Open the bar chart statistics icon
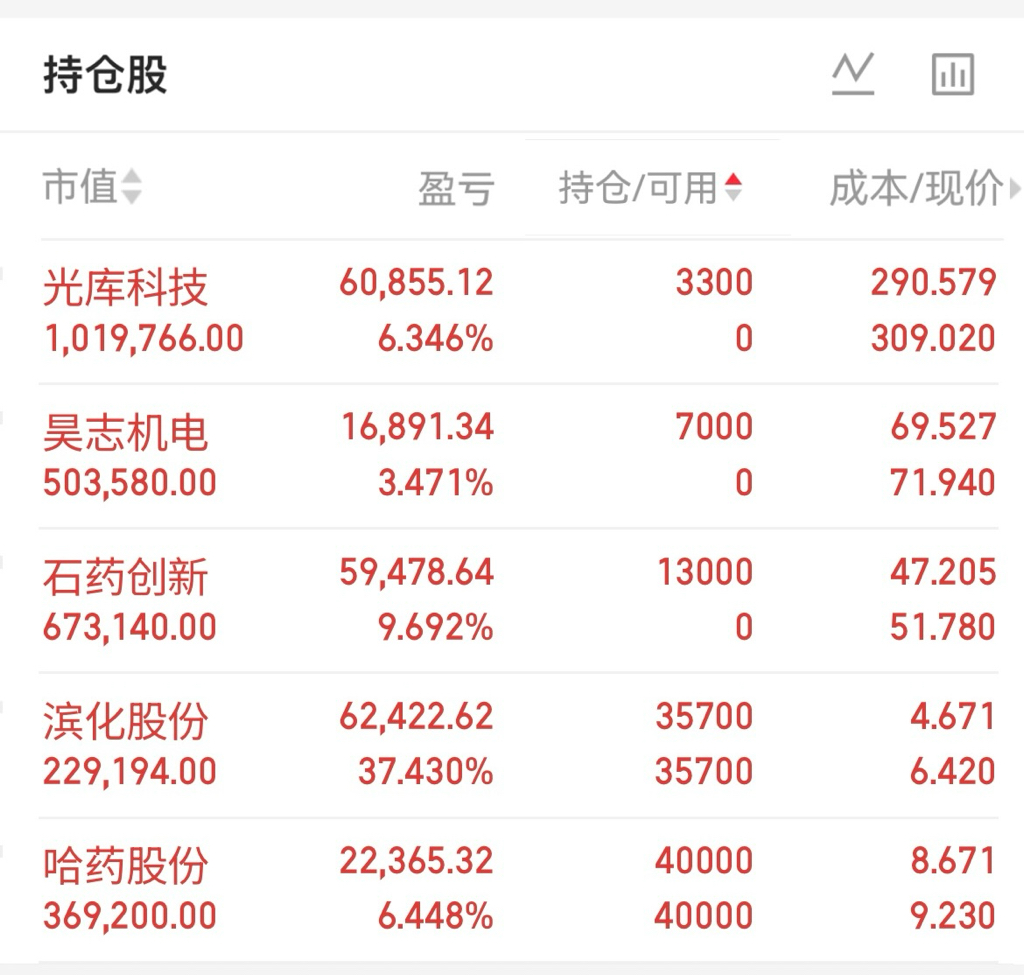The image size is (1024, 975). tap(953, 74)
